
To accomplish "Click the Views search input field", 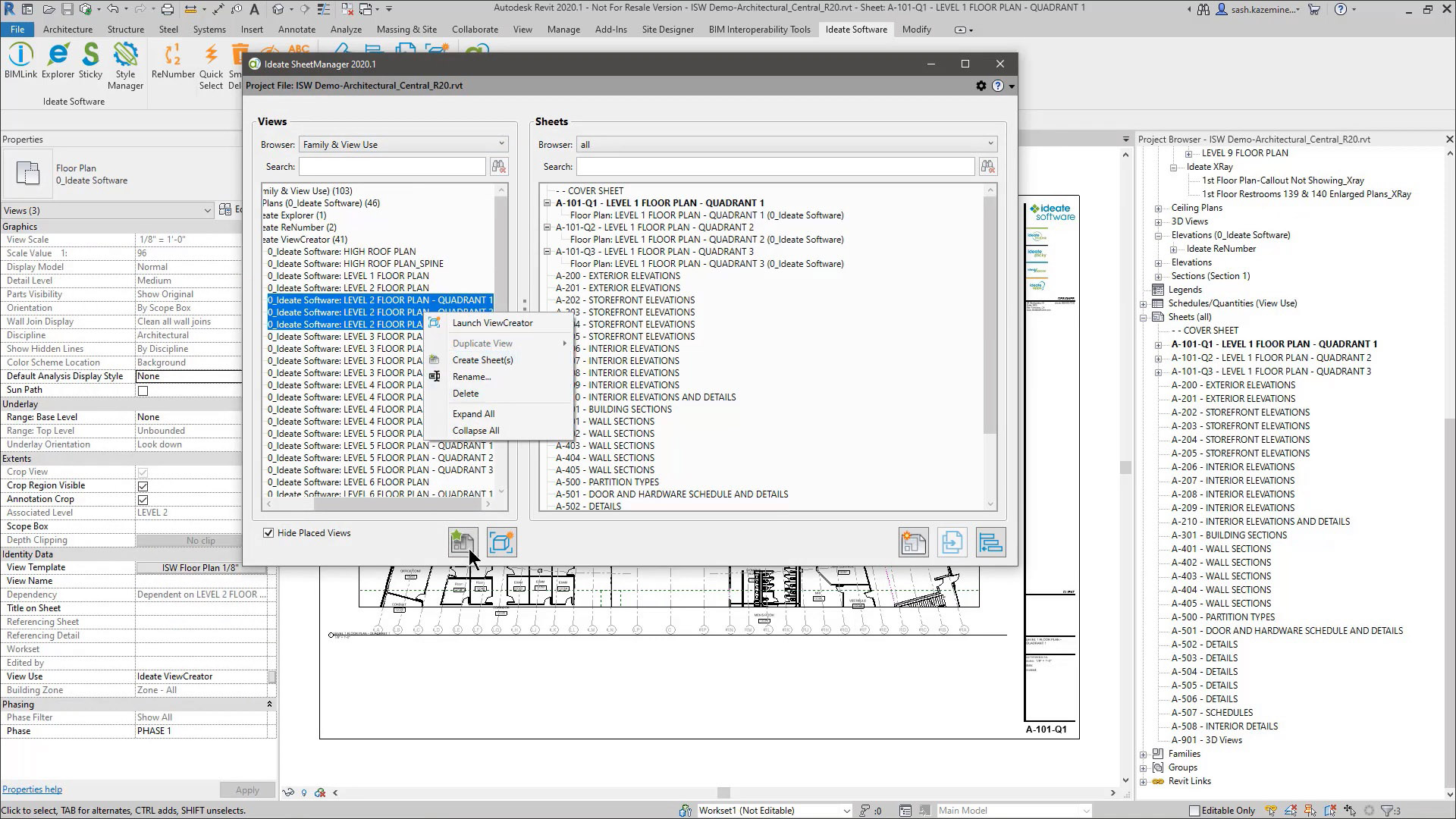I will click(x=392, y=166).
